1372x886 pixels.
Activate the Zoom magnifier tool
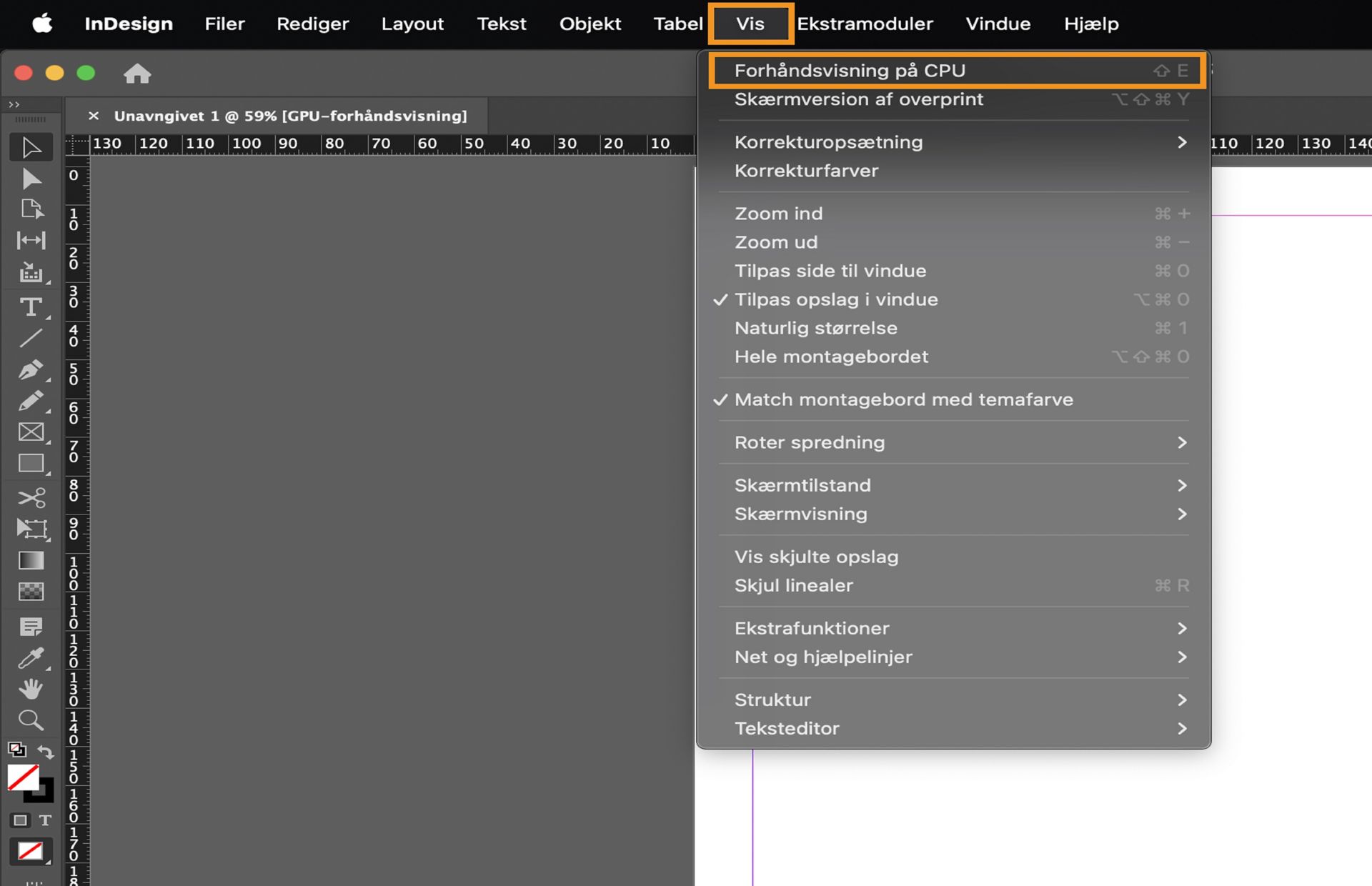[x=30, y=720]
